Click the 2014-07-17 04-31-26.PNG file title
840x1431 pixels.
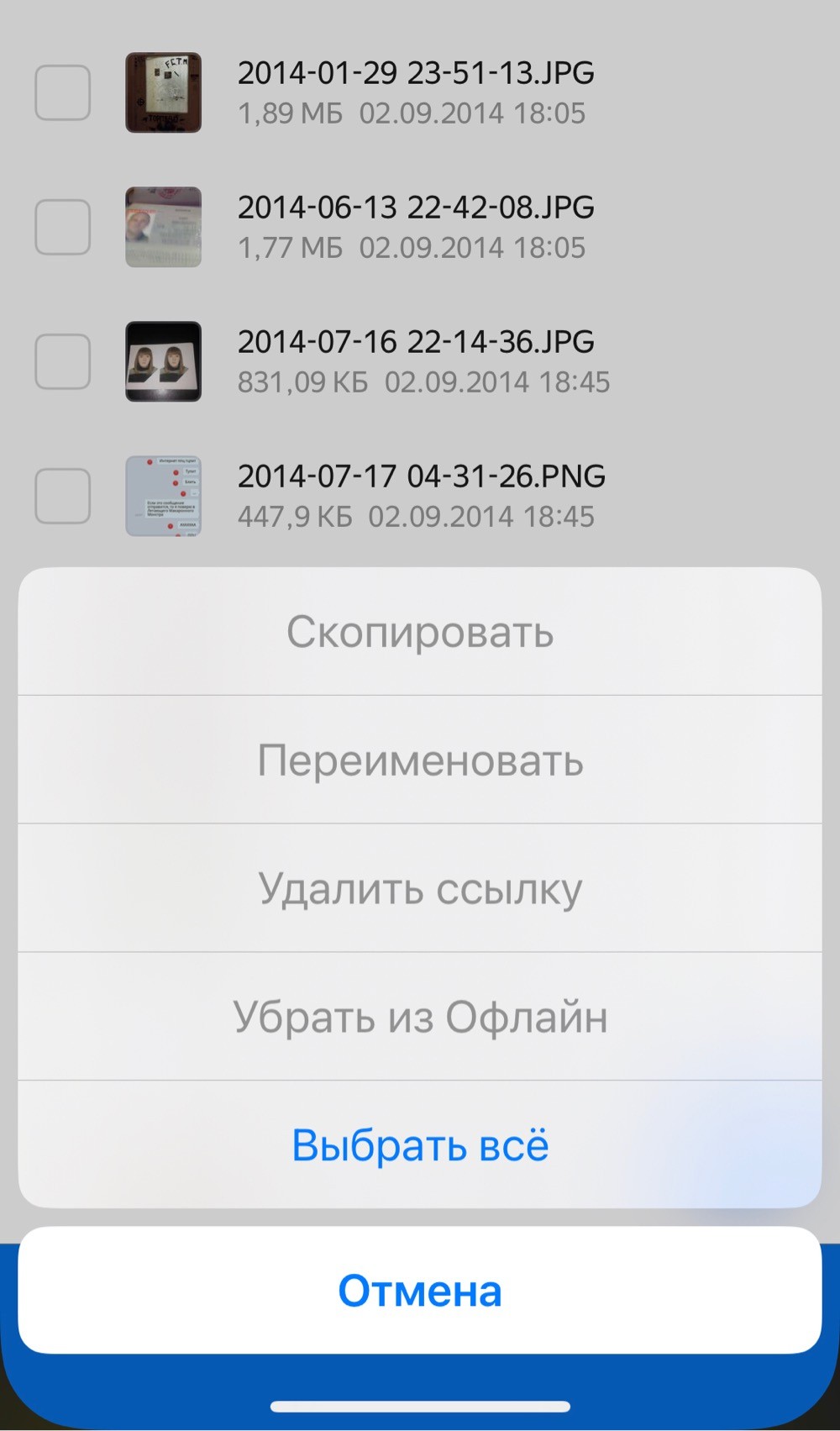422,476
